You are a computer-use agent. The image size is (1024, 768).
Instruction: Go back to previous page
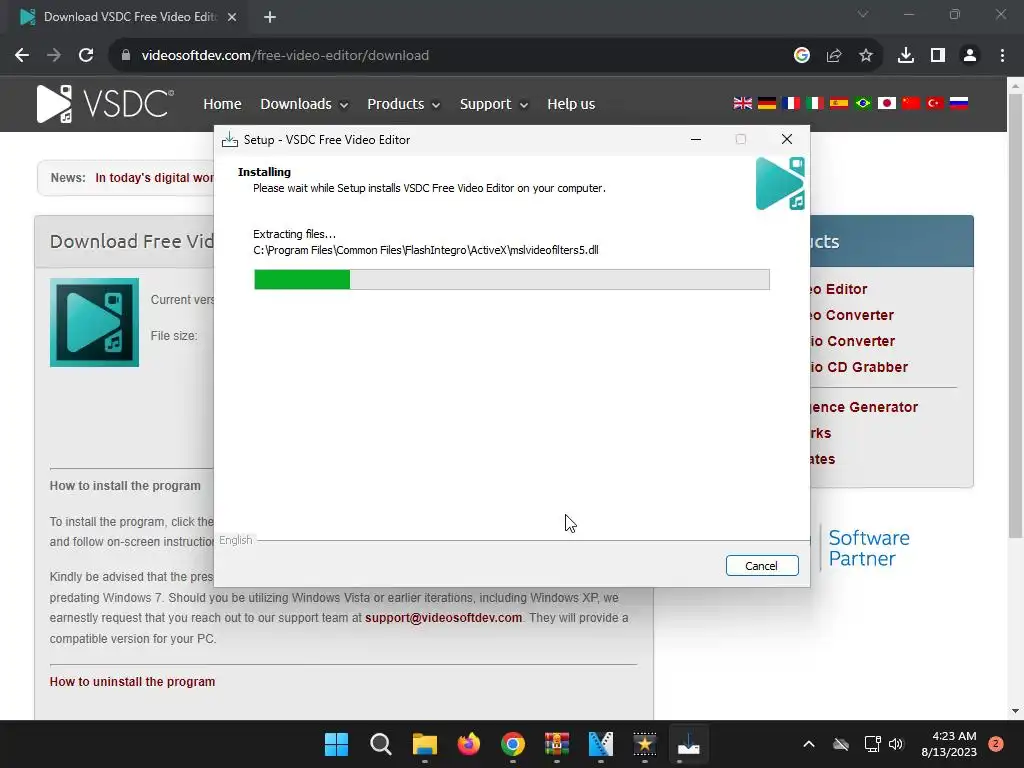pyautogui.click(x=22, y=56)
